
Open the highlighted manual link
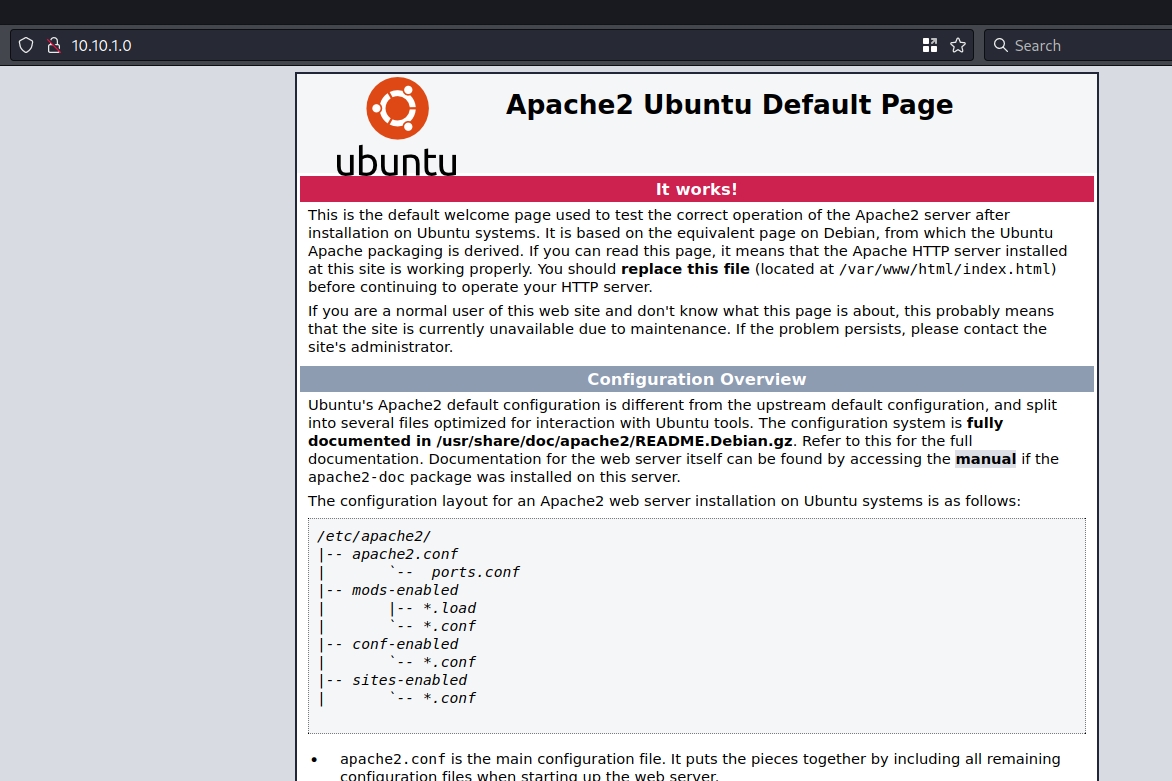point(985,459)
